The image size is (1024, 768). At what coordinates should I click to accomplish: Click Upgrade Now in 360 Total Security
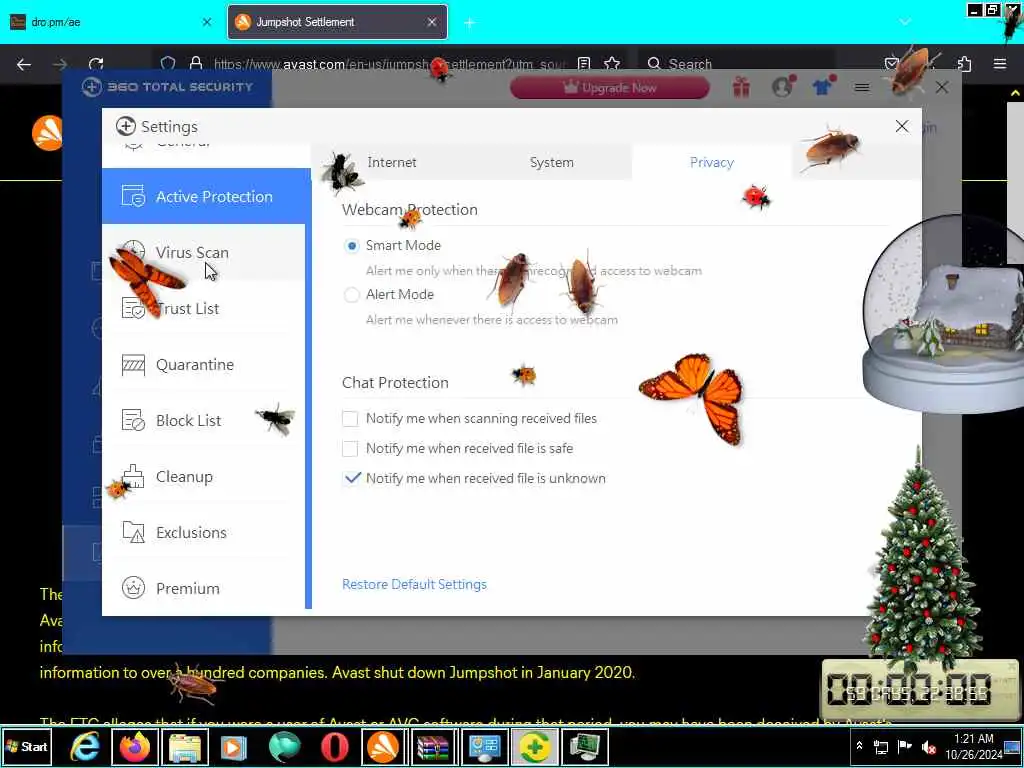point(609,88)
